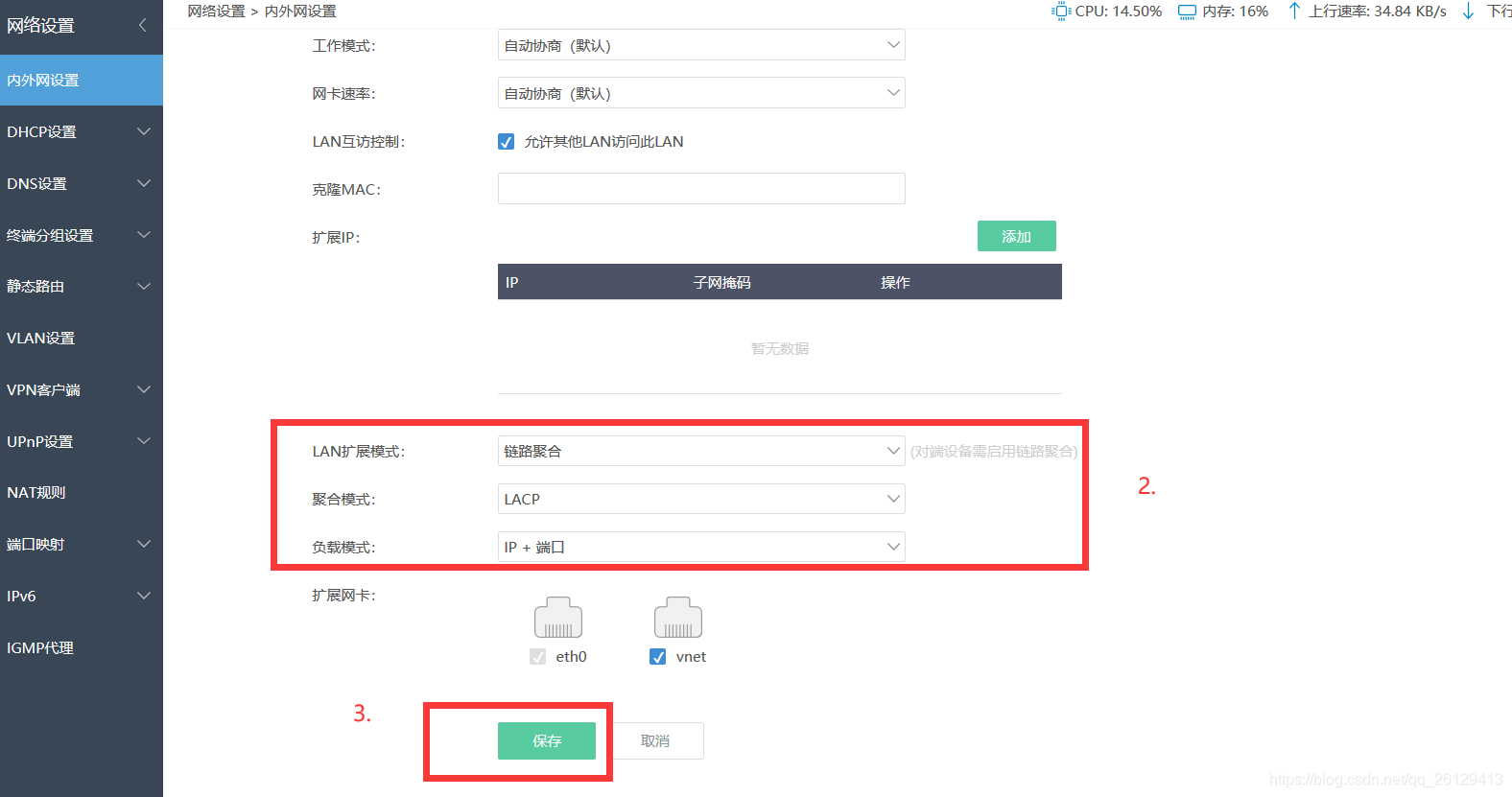Open the 聚合模式 LACP dropdown
1512x797 pixels.
(x=701, y=499)
